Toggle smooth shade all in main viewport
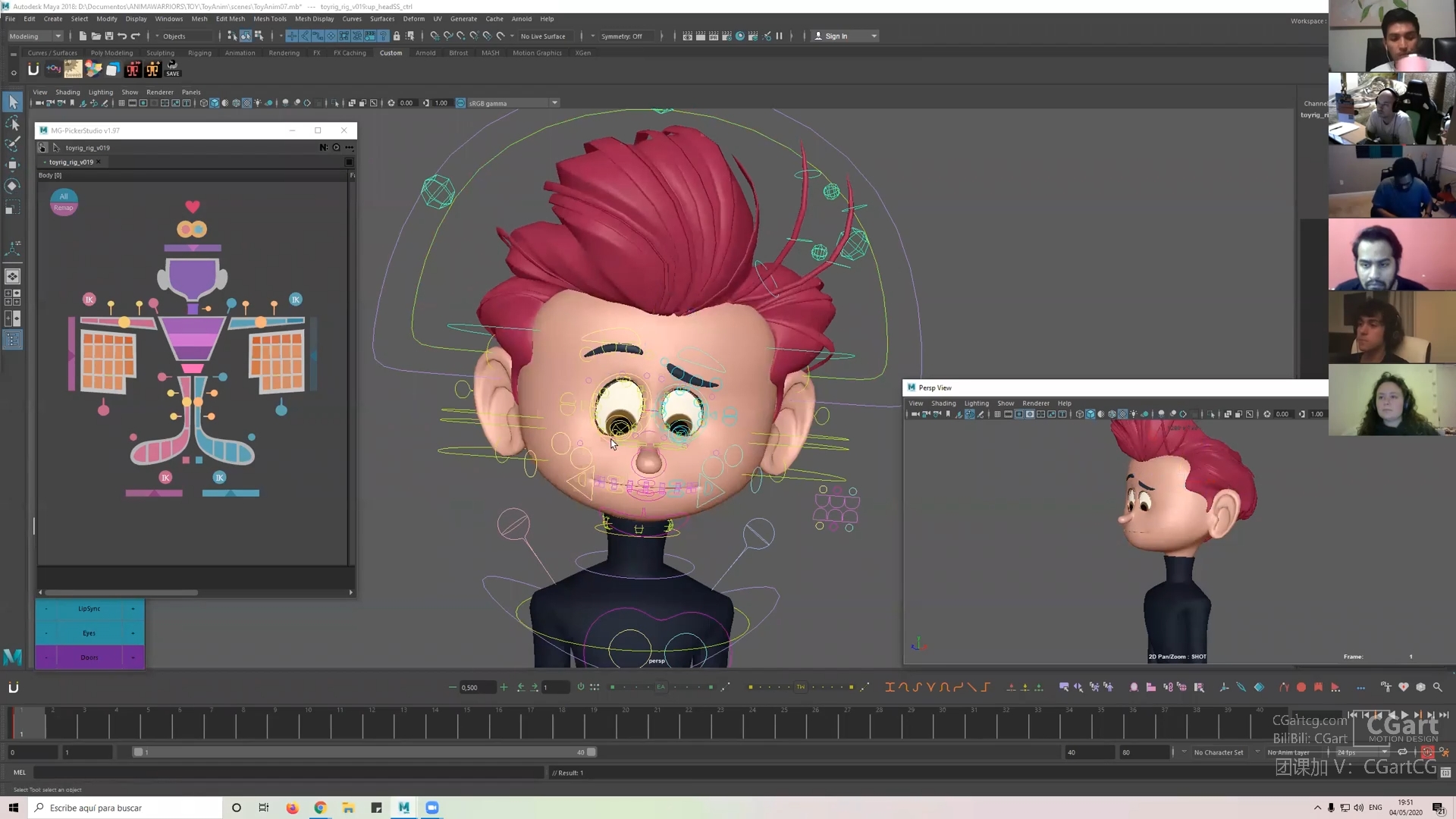 215,103
